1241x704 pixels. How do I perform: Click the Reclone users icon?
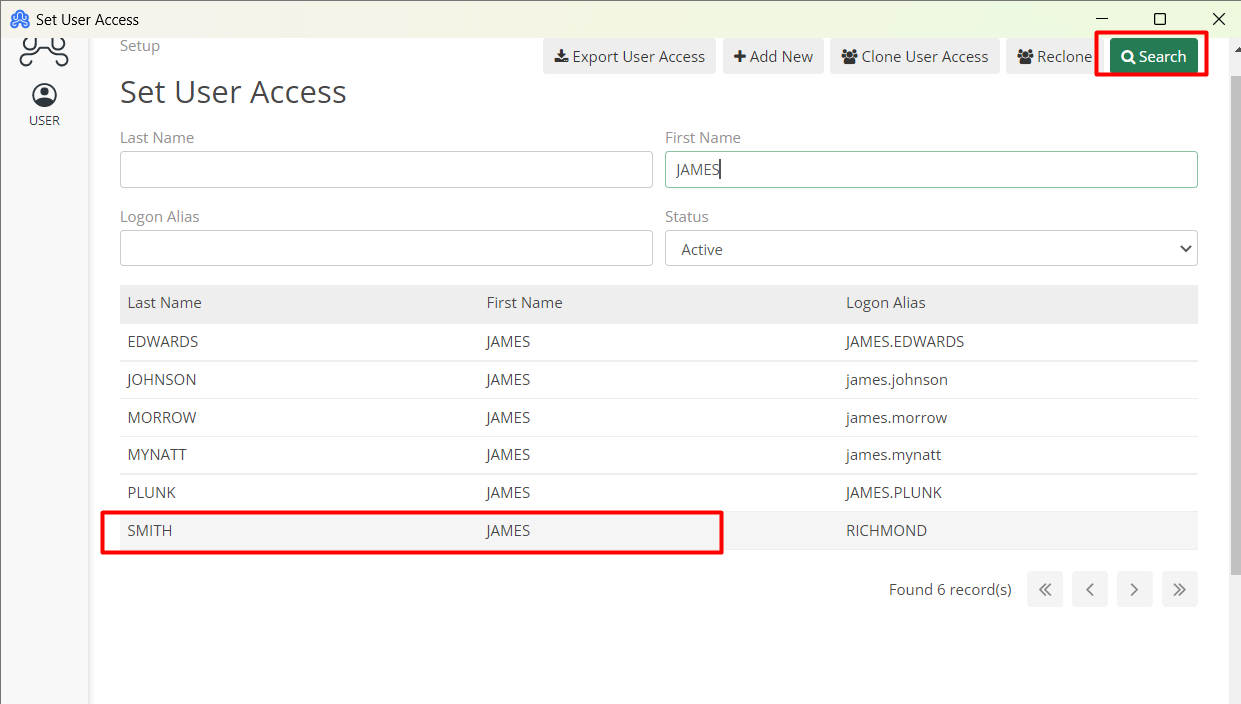pyautogui.click(x=1022, y=56)
